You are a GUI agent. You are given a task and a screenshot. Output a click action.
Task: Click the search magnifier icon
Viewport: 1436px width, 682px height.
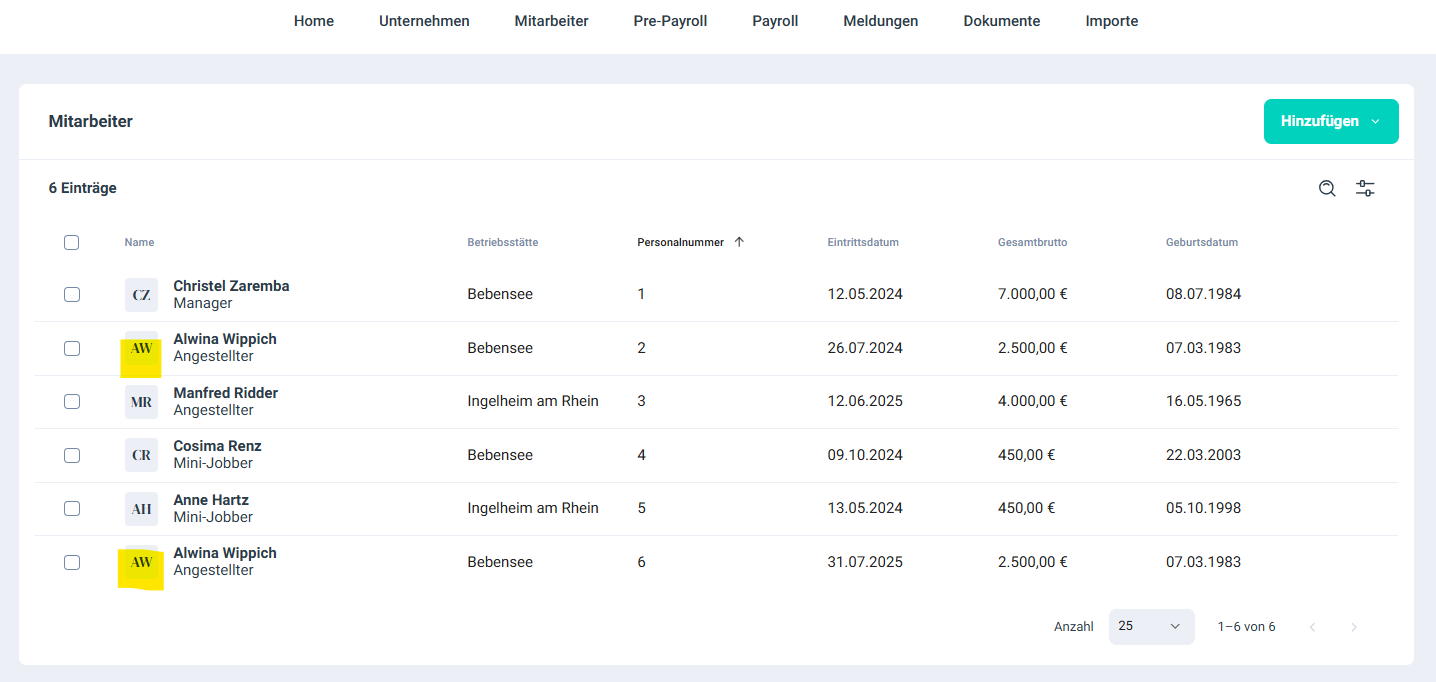pos(1327,188)
